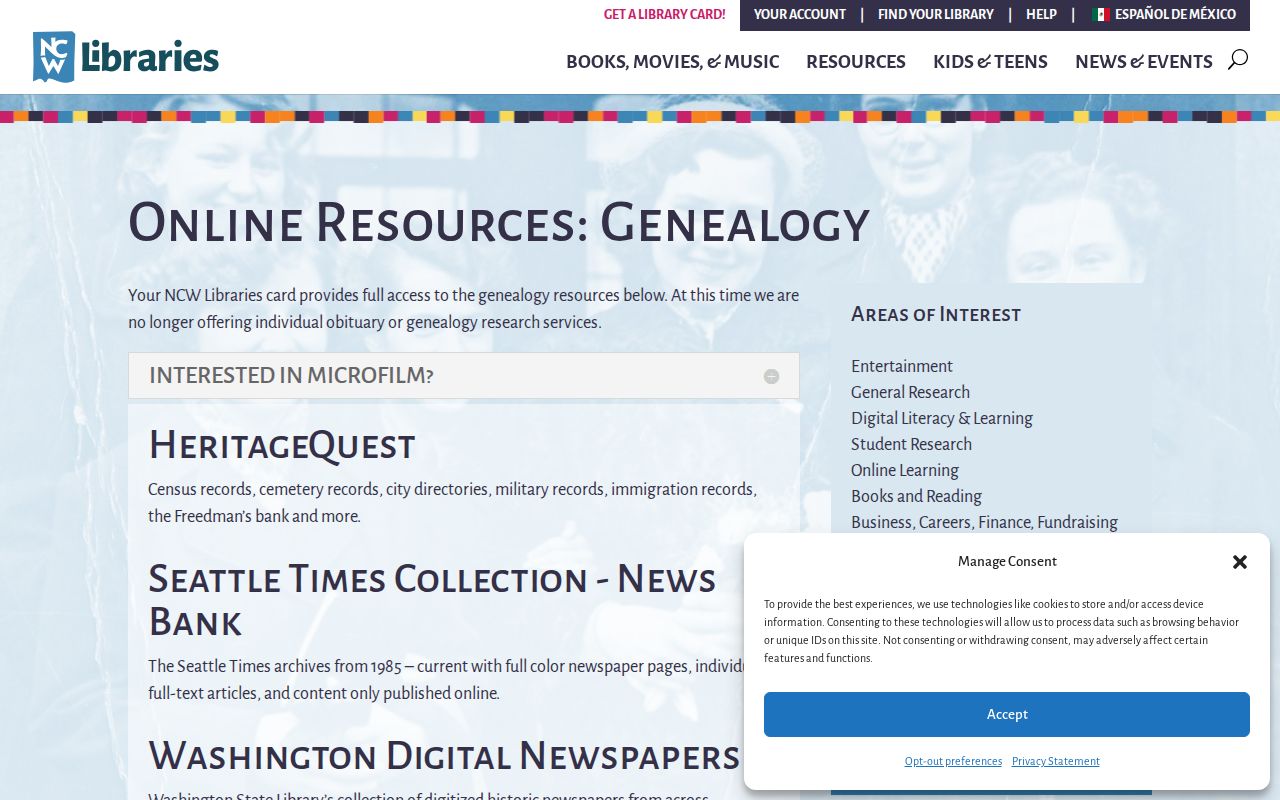Click Get a Library Card link

(665, 15)
